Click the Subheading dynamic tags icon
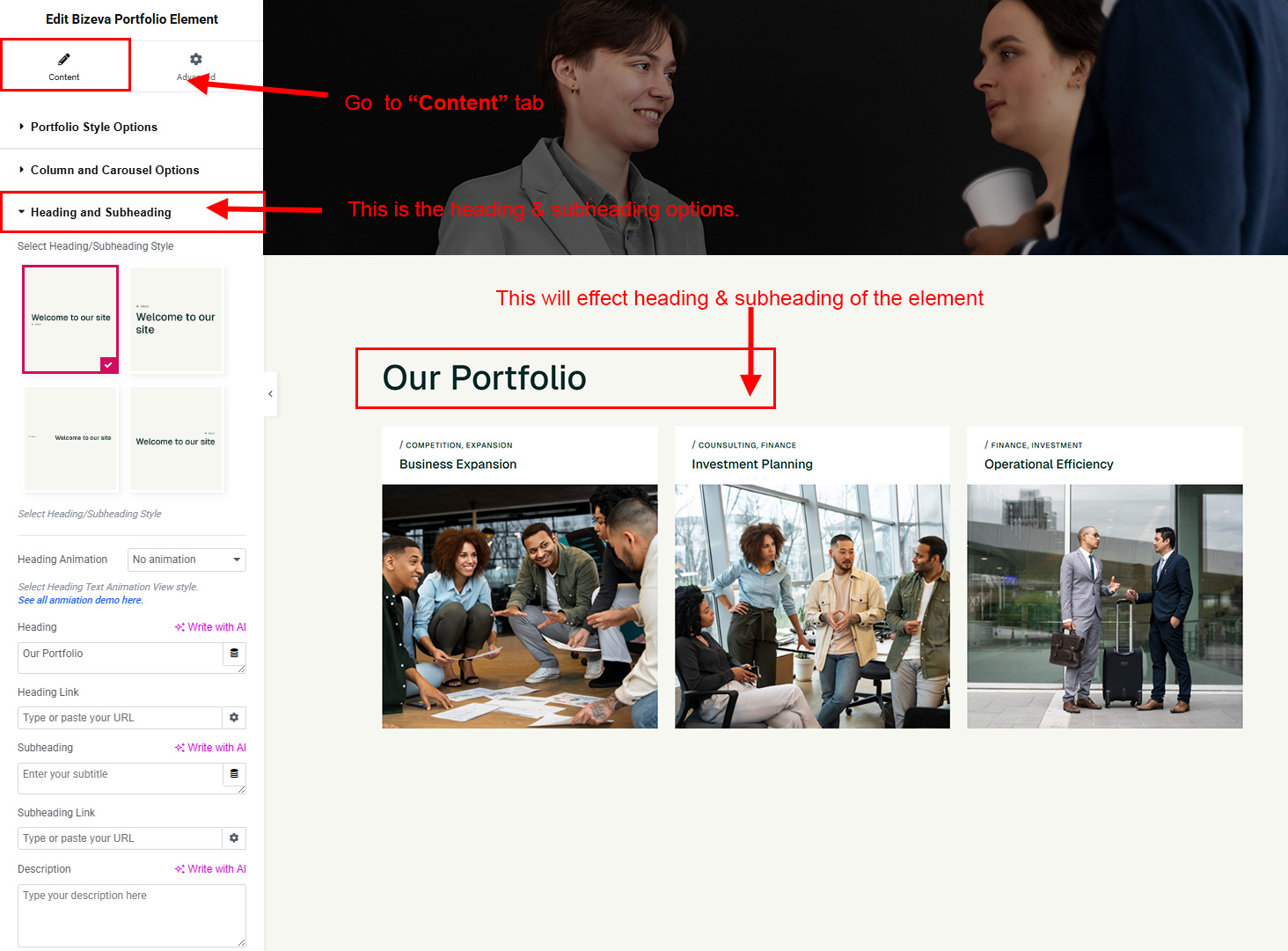Viewport: 1288px width, 951px height. (x=234, y=774)
